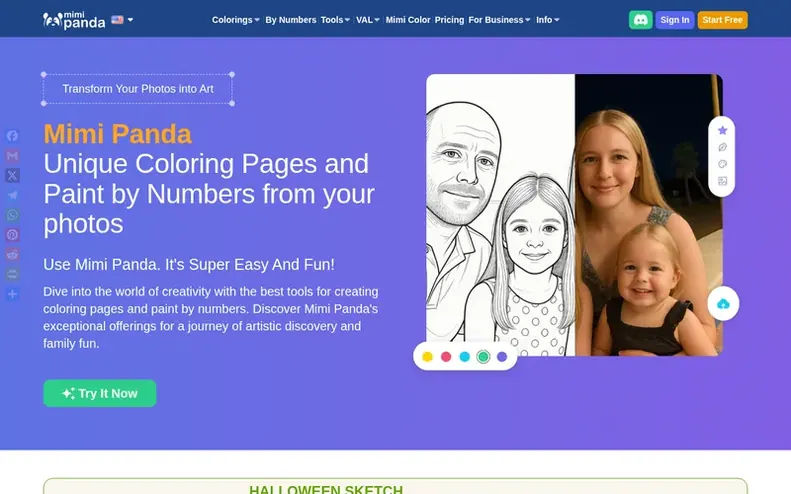Click the Start Free button
Viewport: 791px width, 494px height.
(722, 20)
